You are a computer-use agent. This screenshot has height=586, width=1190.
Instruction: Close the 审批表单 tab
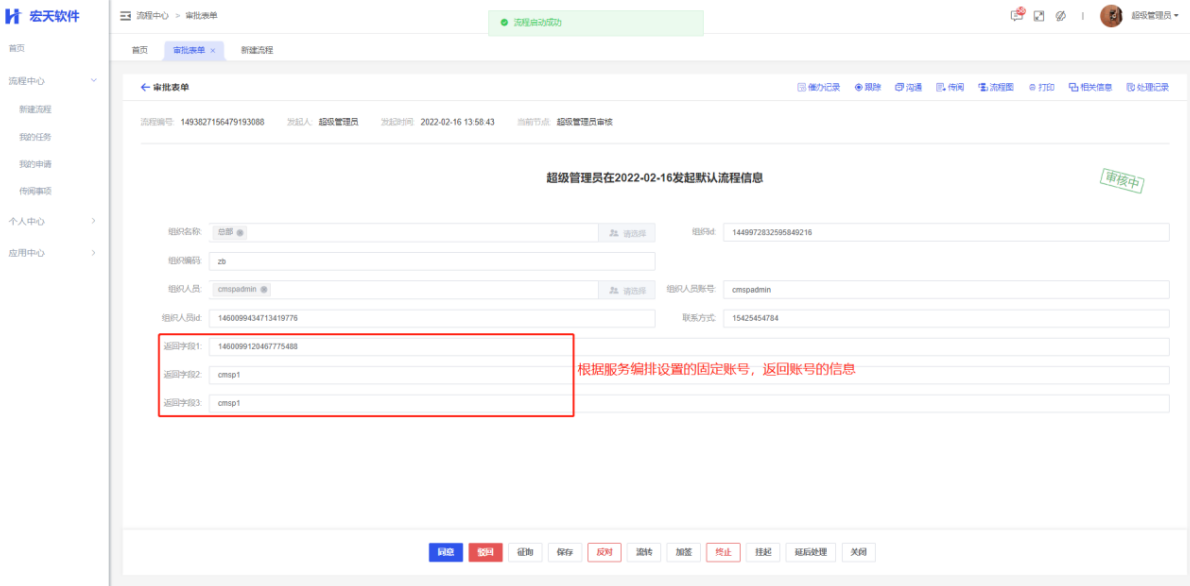(x=213, y=50)
